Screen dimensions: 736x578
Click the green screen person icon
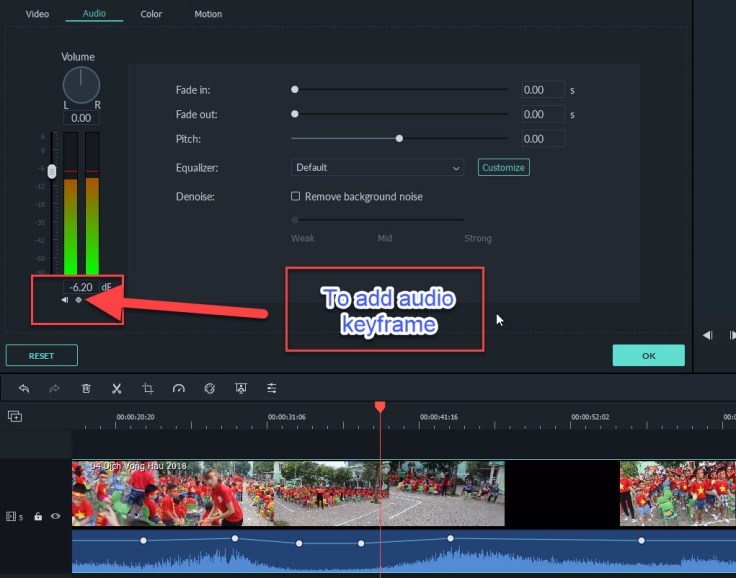(x=241, y=388)
